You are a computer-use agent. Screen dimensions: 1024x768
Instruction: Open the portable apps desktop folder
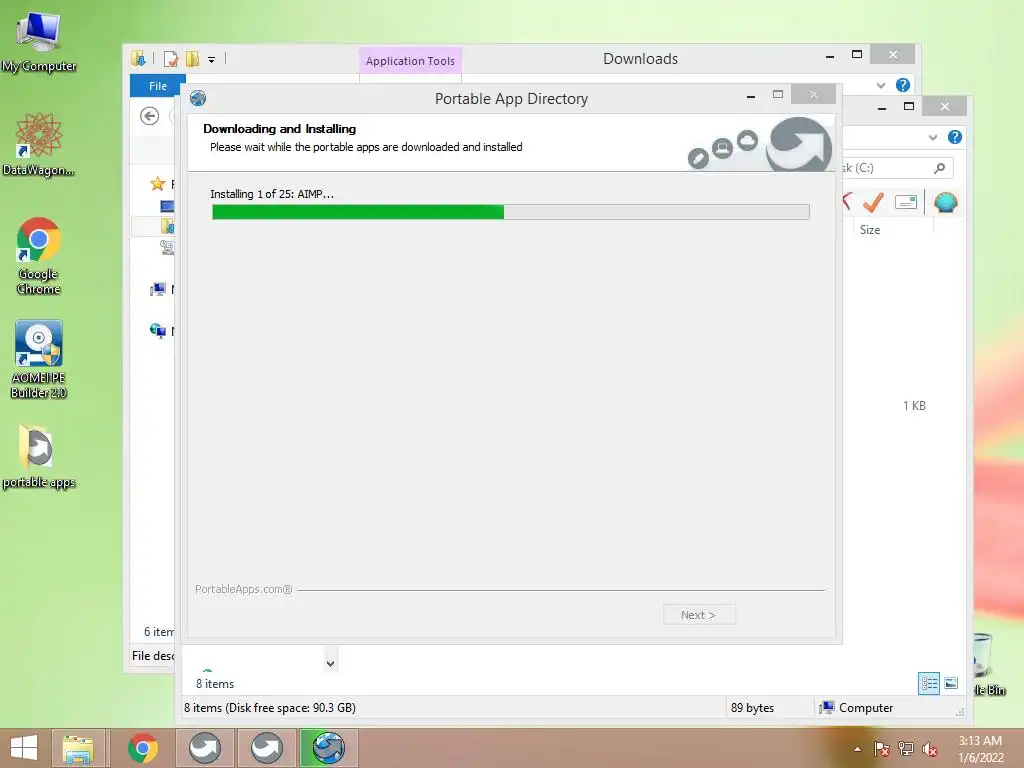39,456
